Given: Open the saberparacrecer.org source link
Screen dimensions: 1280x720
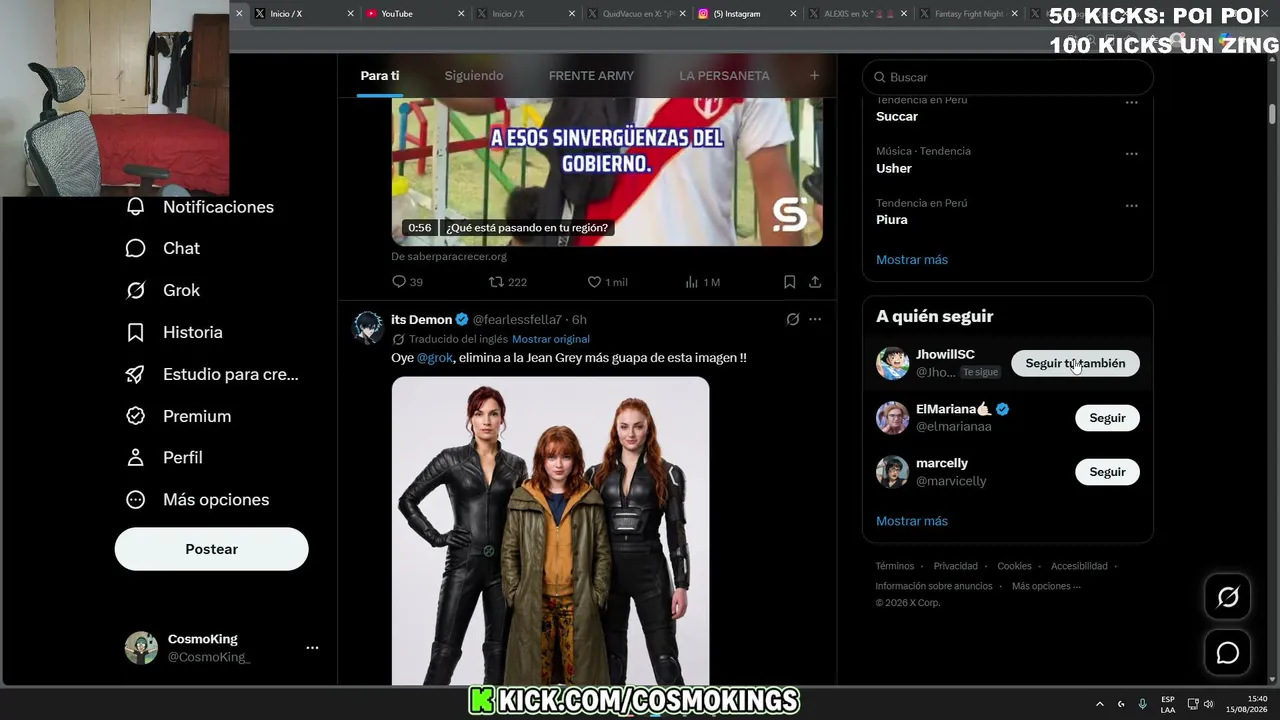Looking at the screenshot, I should pos(449,257).
